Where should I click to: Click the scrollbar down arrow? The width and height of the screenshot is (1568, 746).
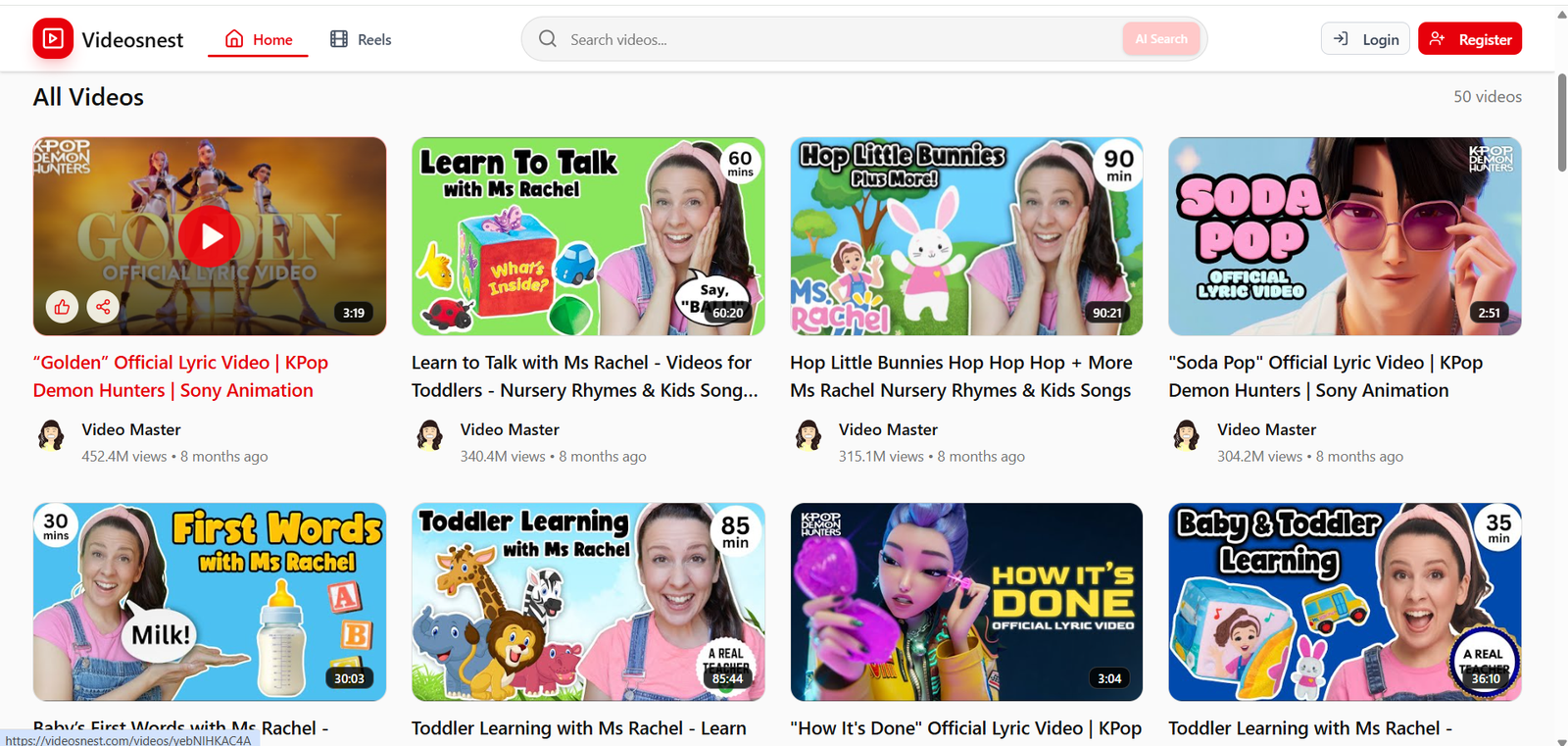pos(1562,740)
